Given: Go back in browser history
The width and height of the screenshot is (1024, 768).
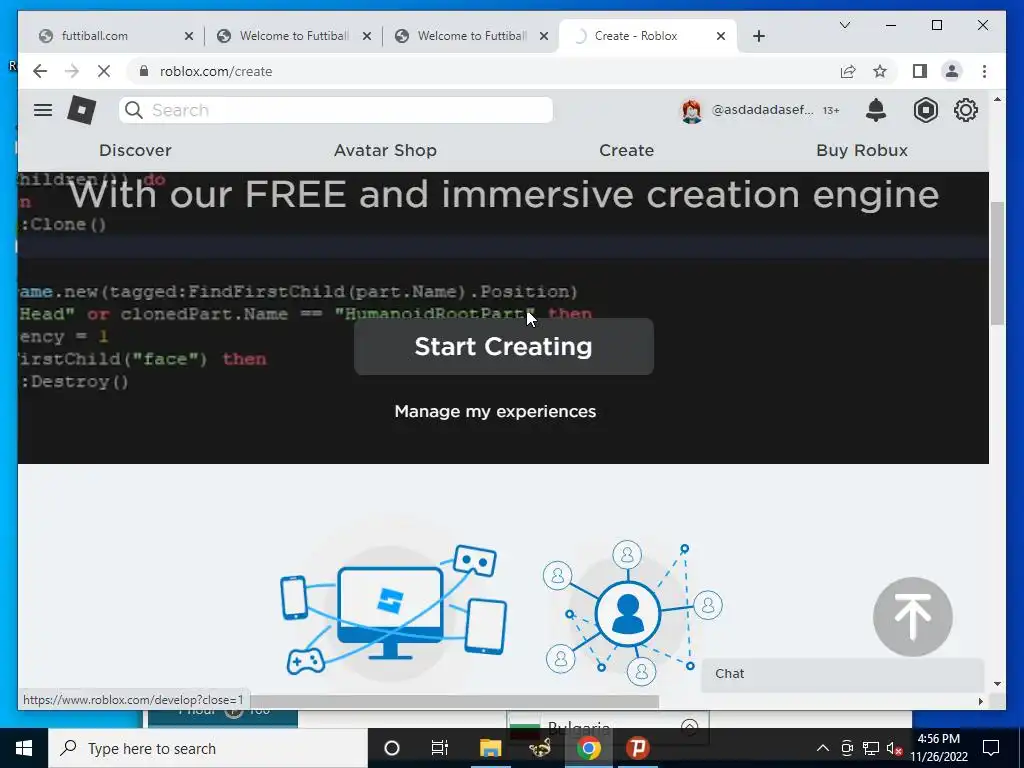Looking at the screenshot, I should pyautogui.click(x=40, y=71).
